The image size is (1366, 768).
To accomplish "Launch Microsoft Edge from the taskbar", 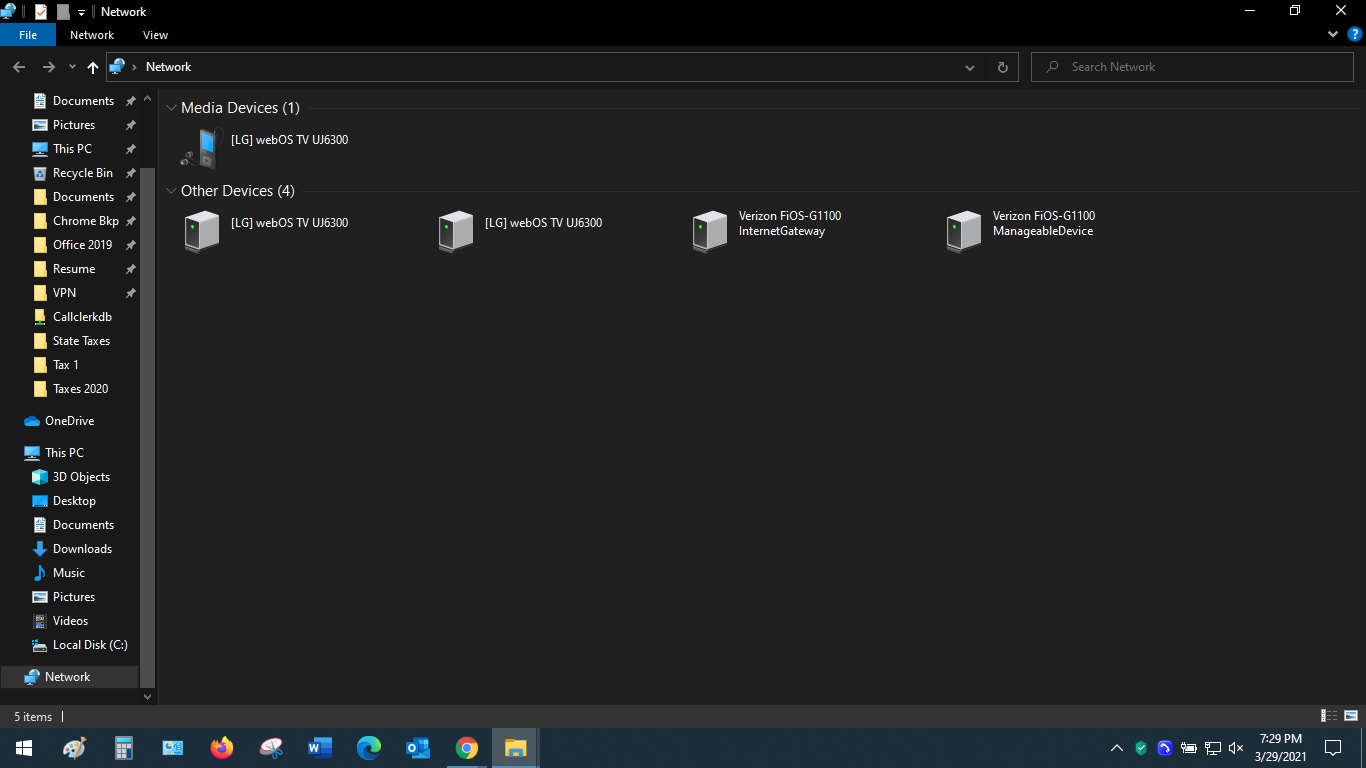I will [x=369, y=748].
